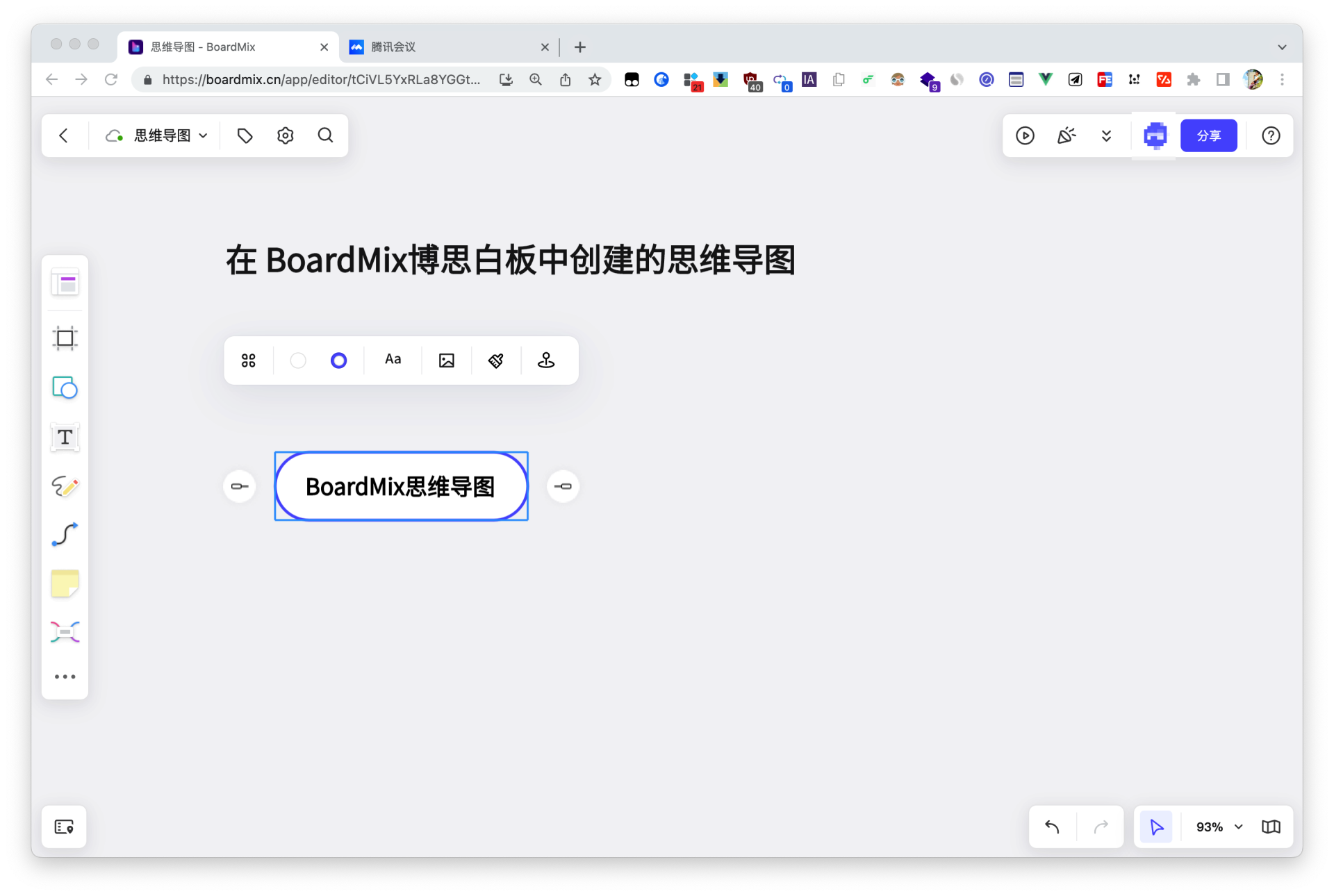The width and height of the screenshot is (1334, 896).
Task: Click the celebration confetti icon
Action: click(1067, 135)
